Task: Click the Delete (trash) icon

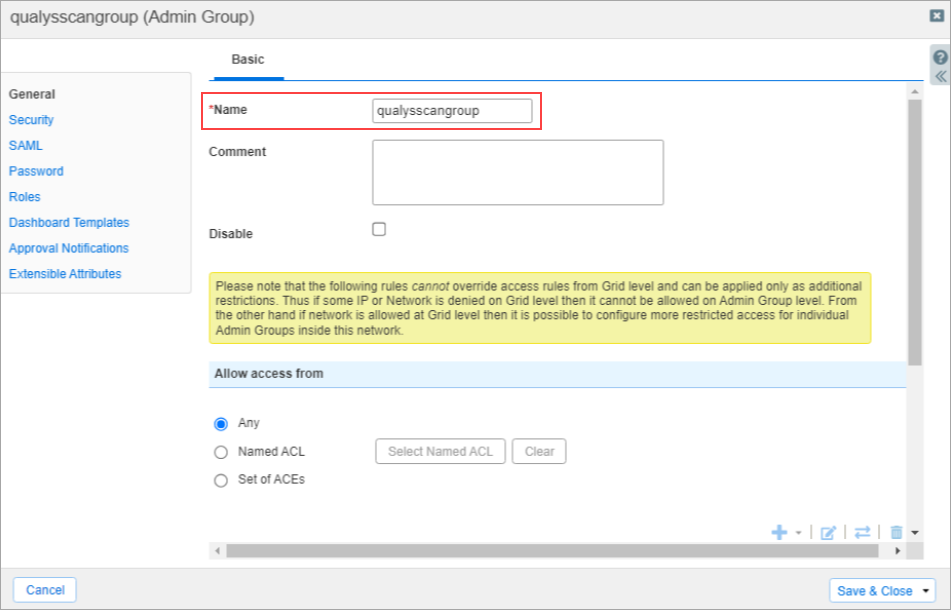Action: pos(895,532)
